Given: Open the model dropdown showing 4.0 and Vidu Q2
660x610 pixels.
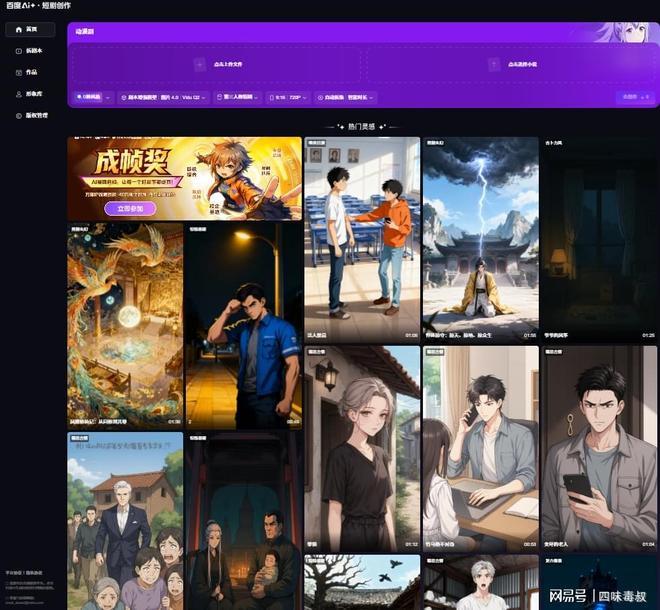Looking at the screenshot, I should (163, 97).
